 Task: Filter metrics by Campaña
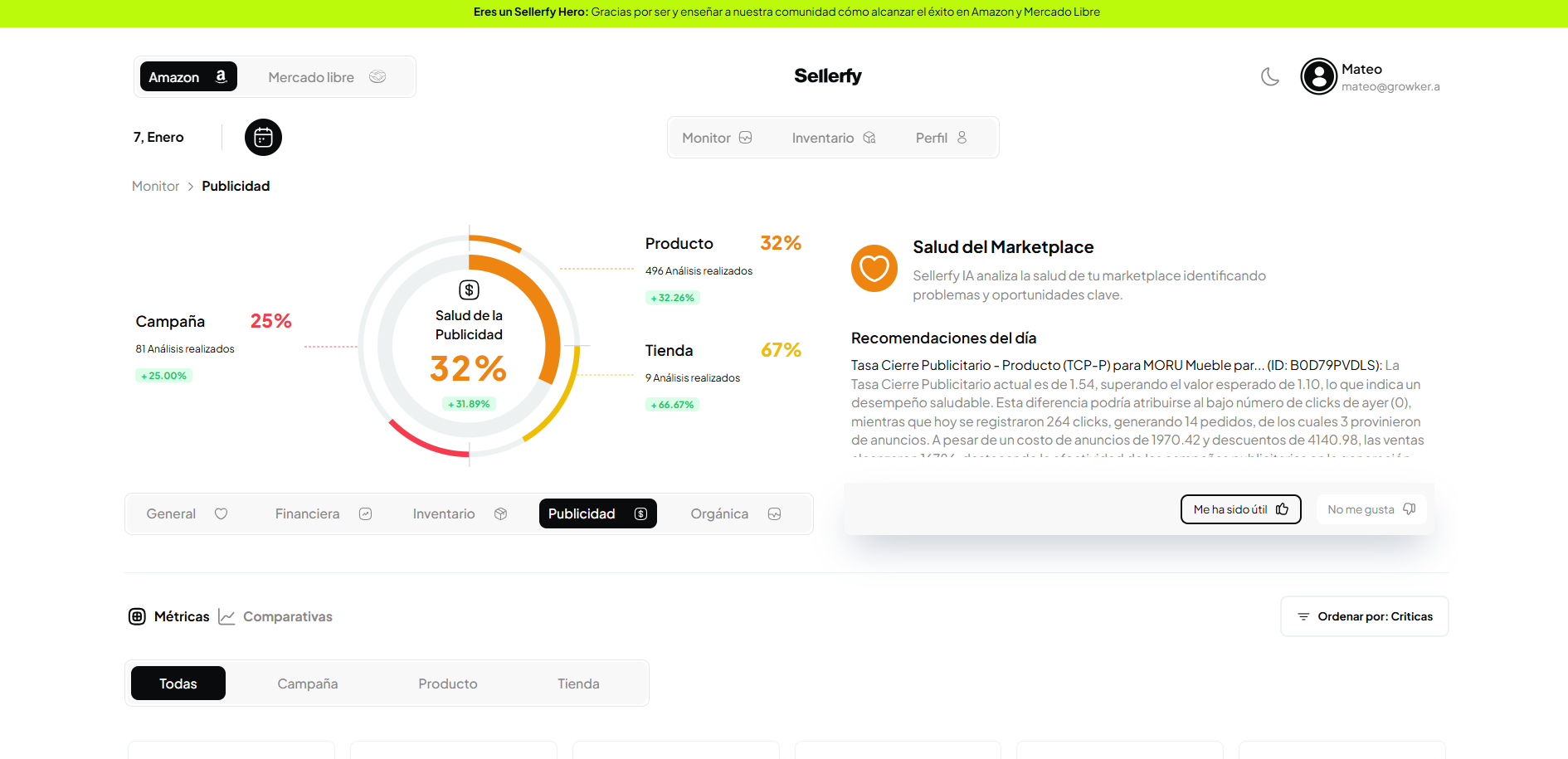click(x=308, y=684)
